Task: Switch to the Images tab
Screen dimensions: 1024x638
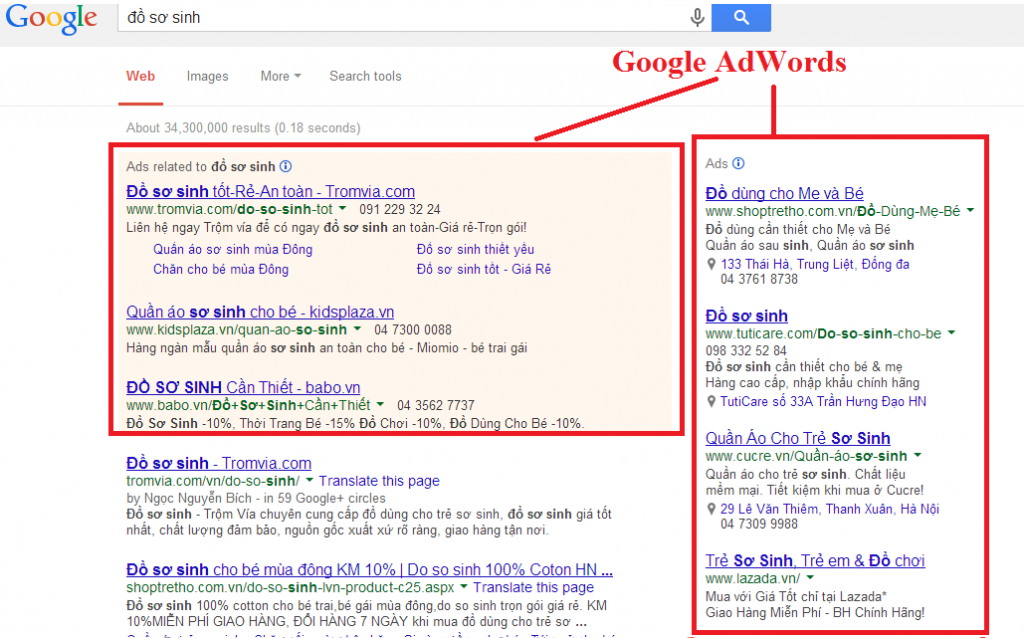Action: tap(207, 76)
